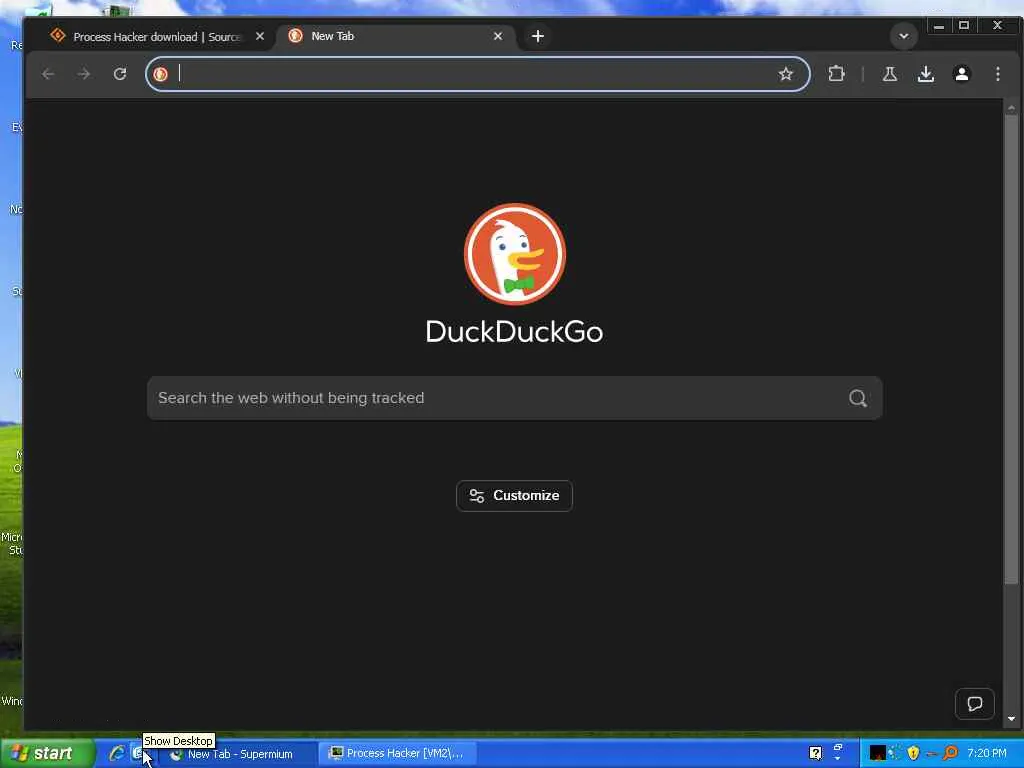Click the Process Hacker black graph tray icon
Screen dimensions: 1024x768
pos(877,754)
